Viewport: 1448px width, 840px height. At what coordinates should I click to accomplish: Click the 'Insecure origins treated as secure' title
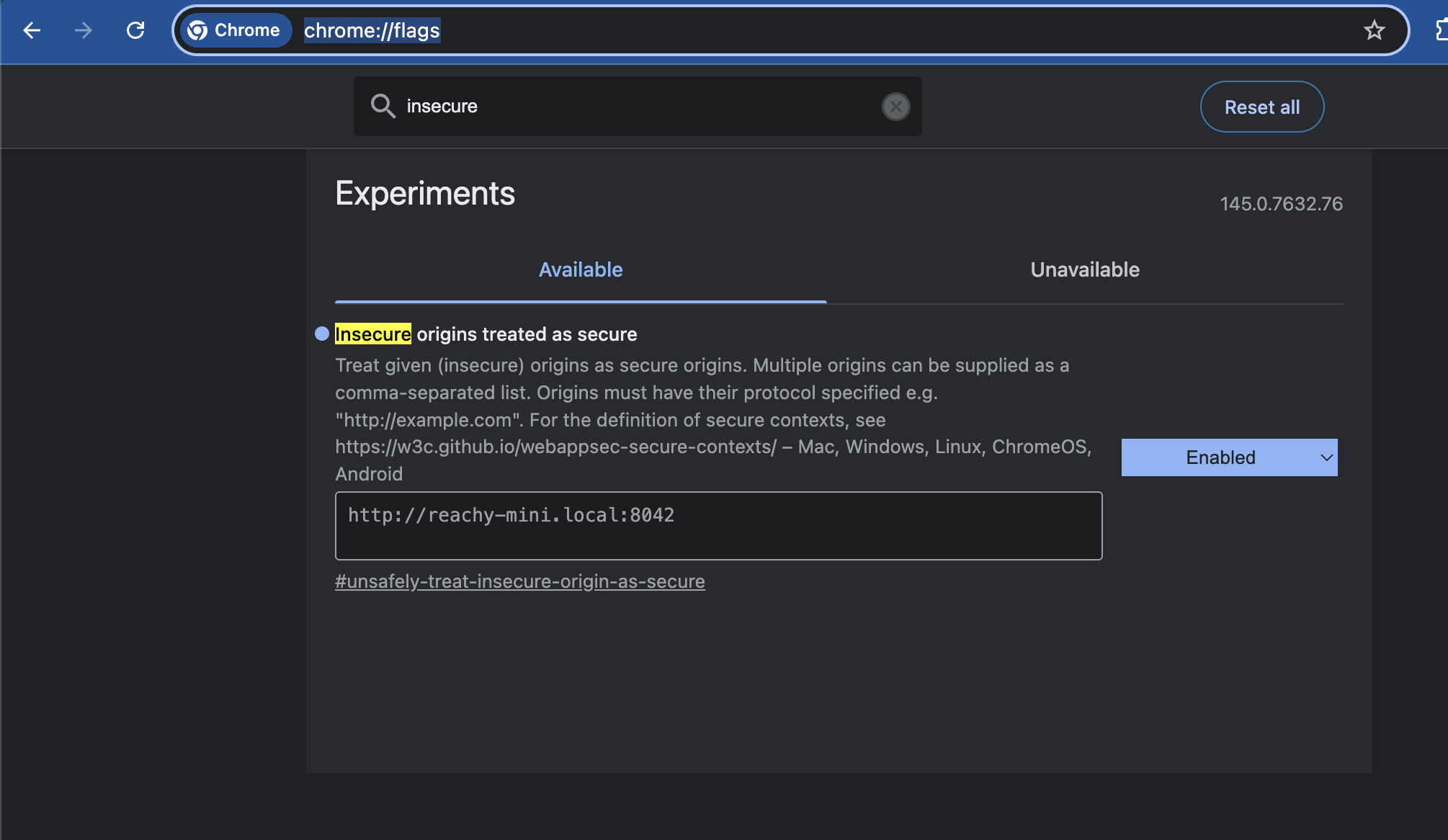point(486,334)
